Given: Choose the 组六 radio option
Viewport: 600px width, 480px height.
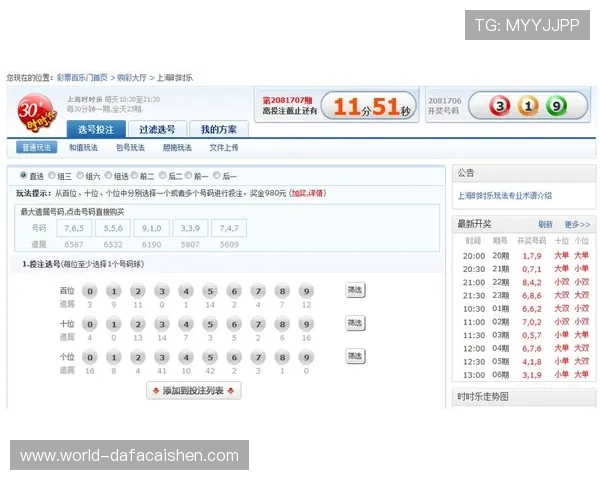Looking at the screenshot, I should [80, 175].
